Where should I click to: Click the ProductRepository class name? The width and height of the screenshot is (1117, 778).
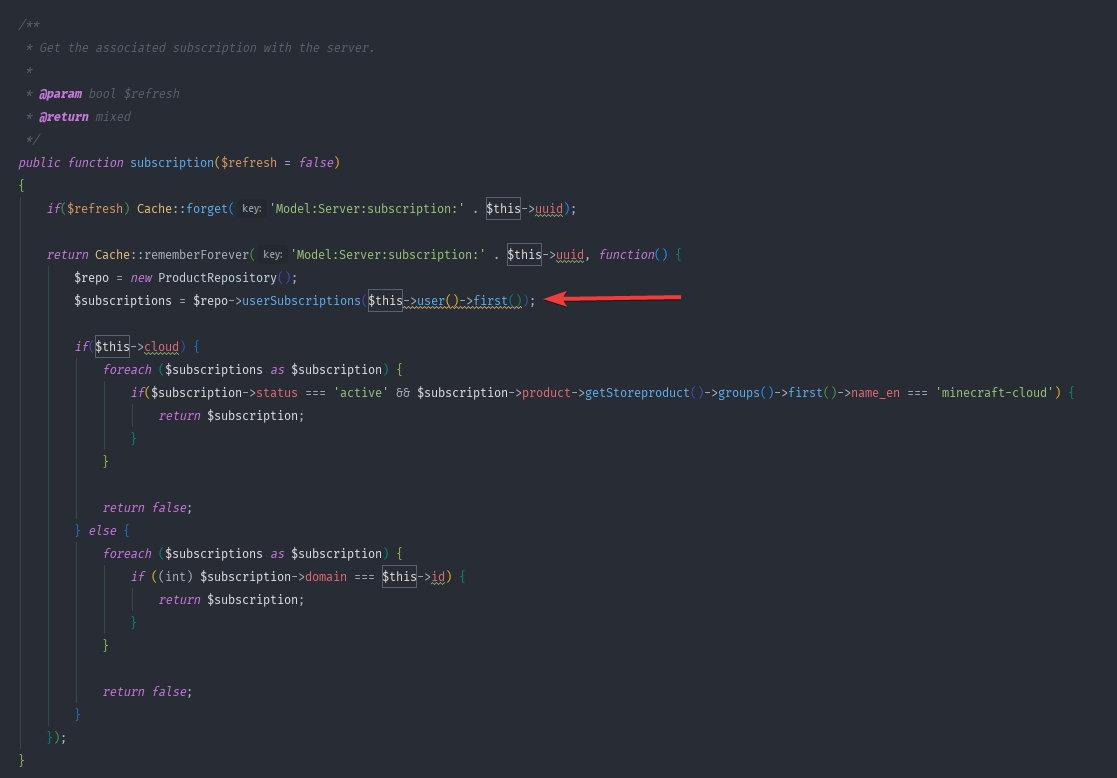[x=217, y=278]
